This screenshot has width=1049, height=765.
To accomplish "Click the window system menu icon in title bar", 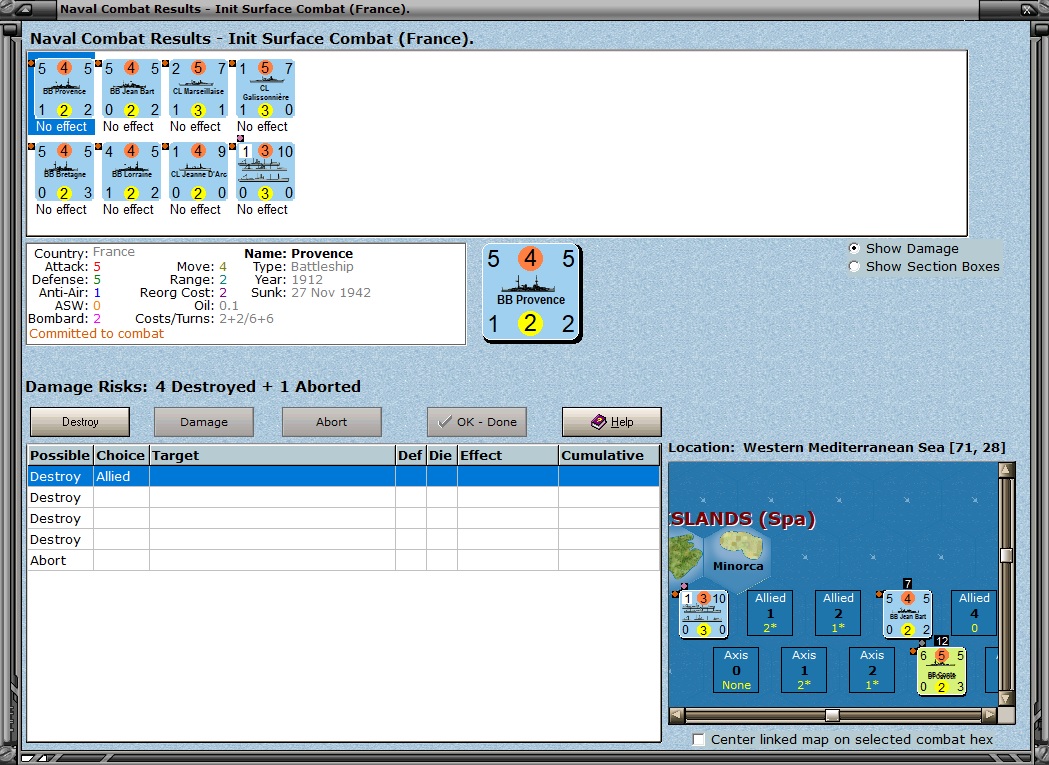I will tap(23, 9).
